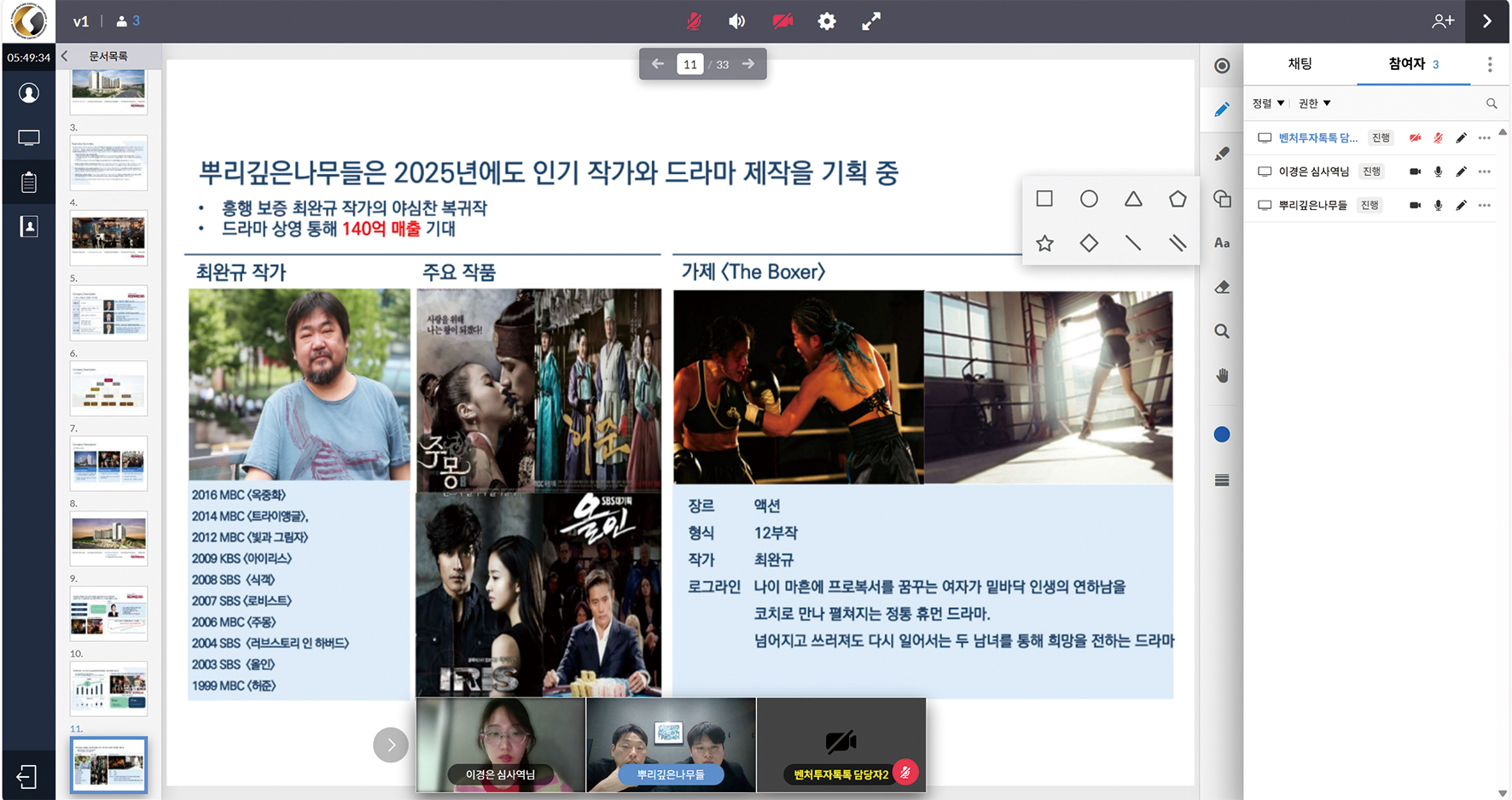
Task: Open more options for 뿌리깊은나무들 row
Action: click(1485, 205)
